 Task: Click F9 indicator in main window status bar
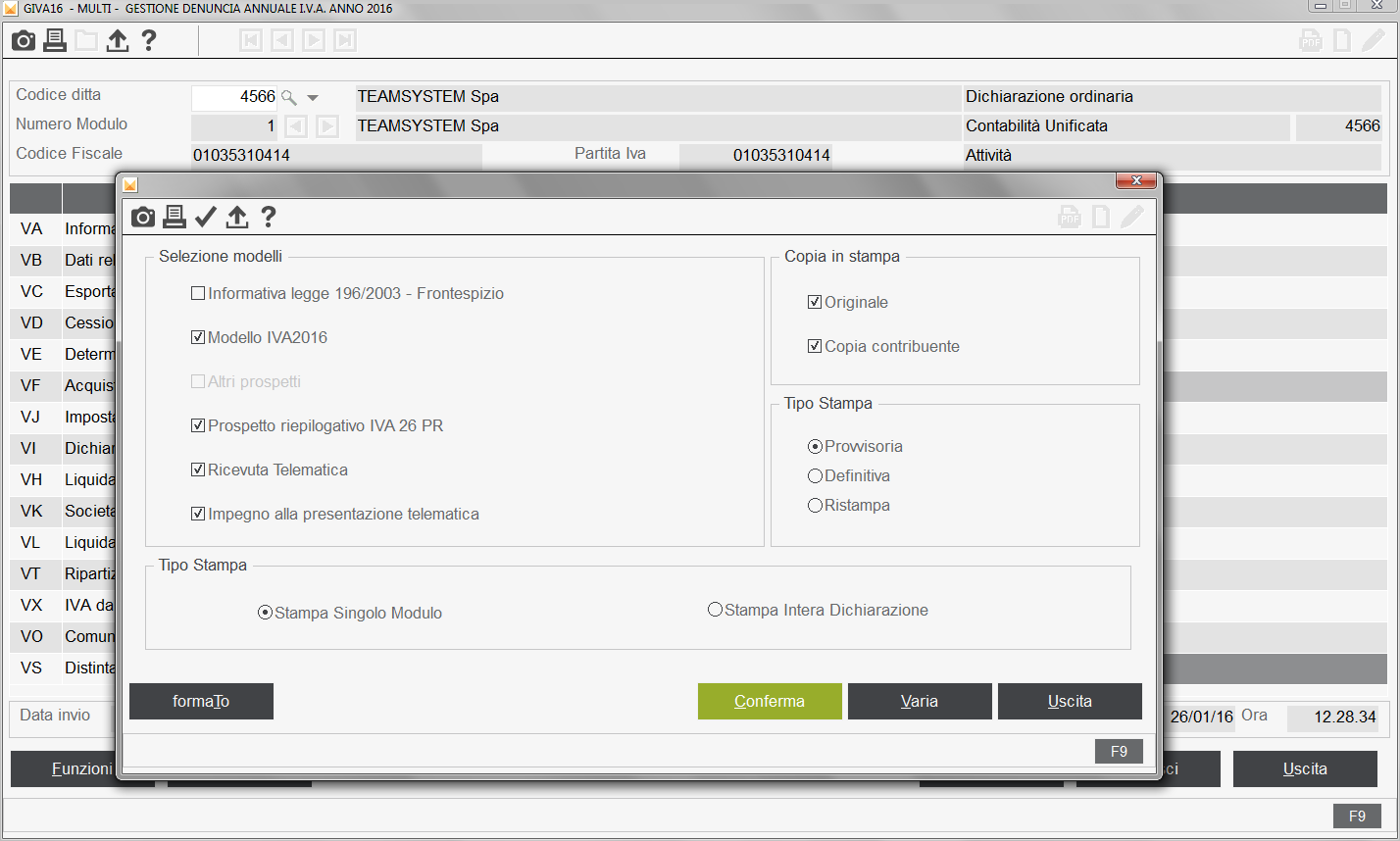click(x=1357, y=816)
